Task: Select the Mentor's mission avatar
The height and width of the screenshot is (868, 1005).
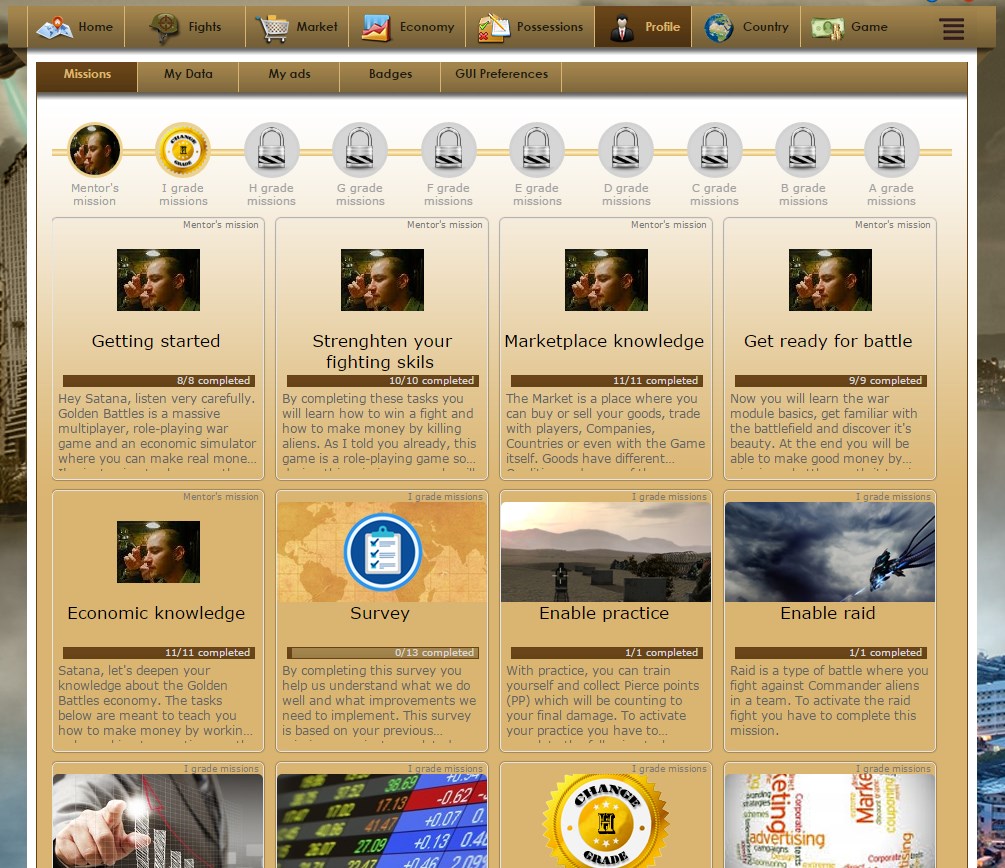Action: (95, 150)
